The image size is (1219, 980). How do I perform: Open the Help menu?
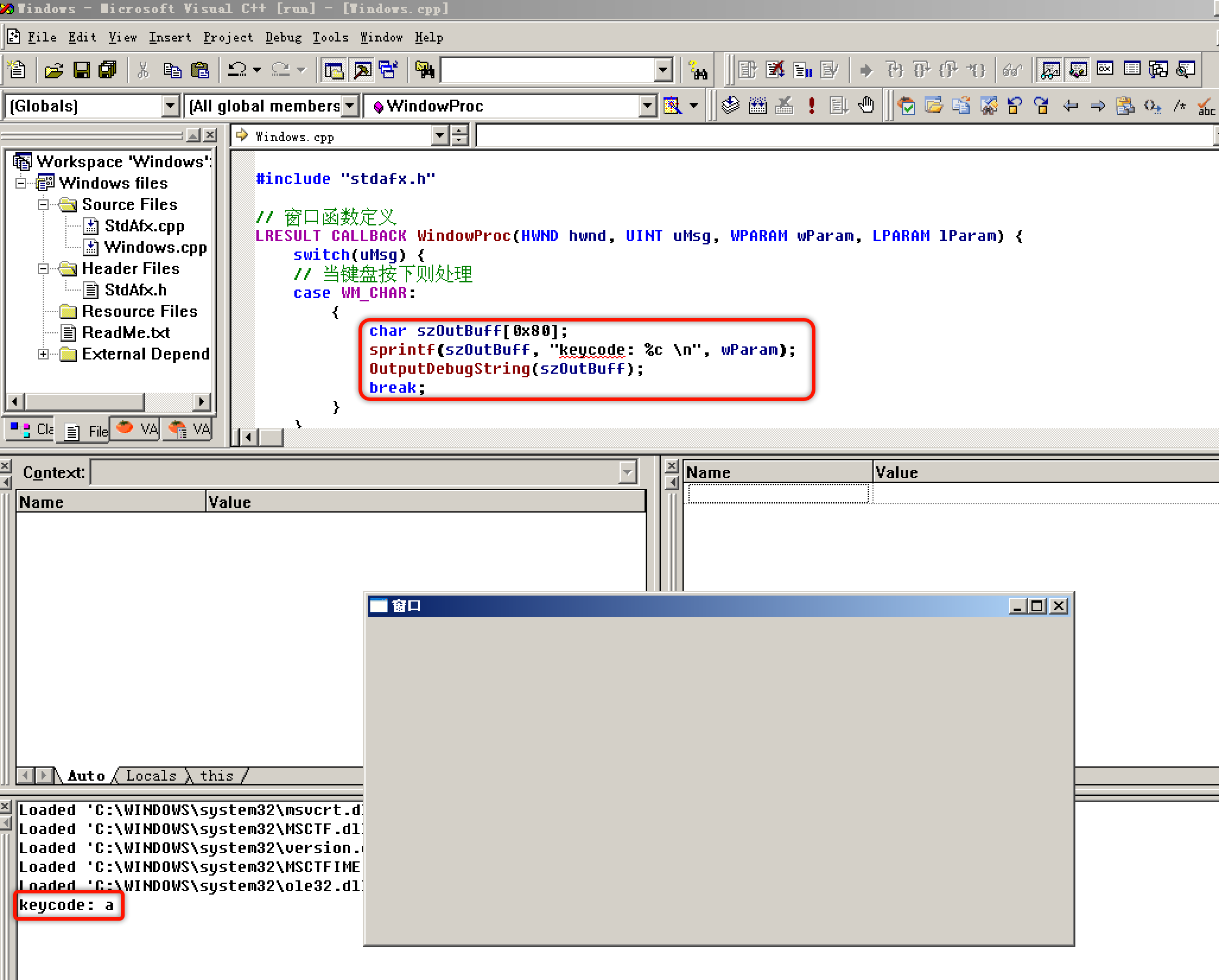click(428, 37)
